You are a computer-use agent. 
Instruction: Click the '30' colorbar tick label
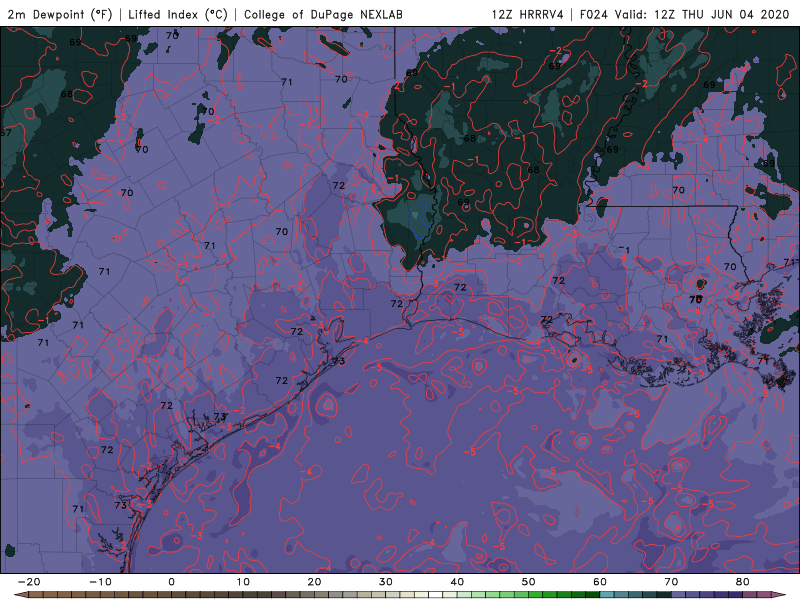(x=386, y=582)
